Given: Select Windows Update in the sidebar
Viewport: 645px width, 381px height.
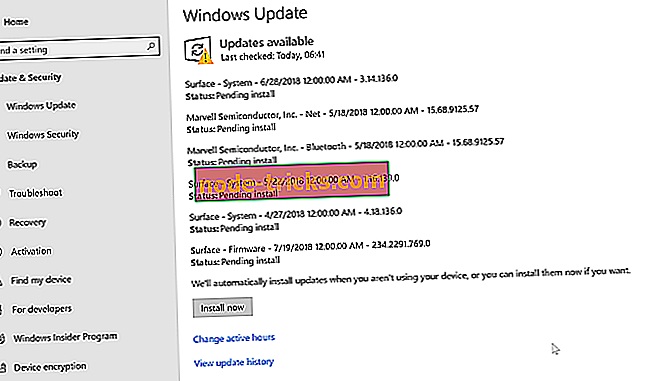Looking at the screenshot, I should [x=41, y=106].
